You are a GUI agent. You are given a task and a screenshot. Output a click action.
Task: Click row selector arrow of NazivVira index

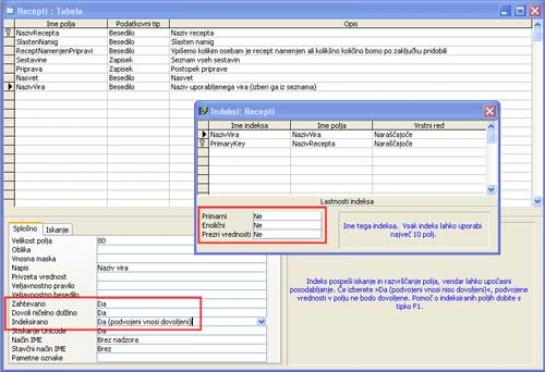point(203,134)
